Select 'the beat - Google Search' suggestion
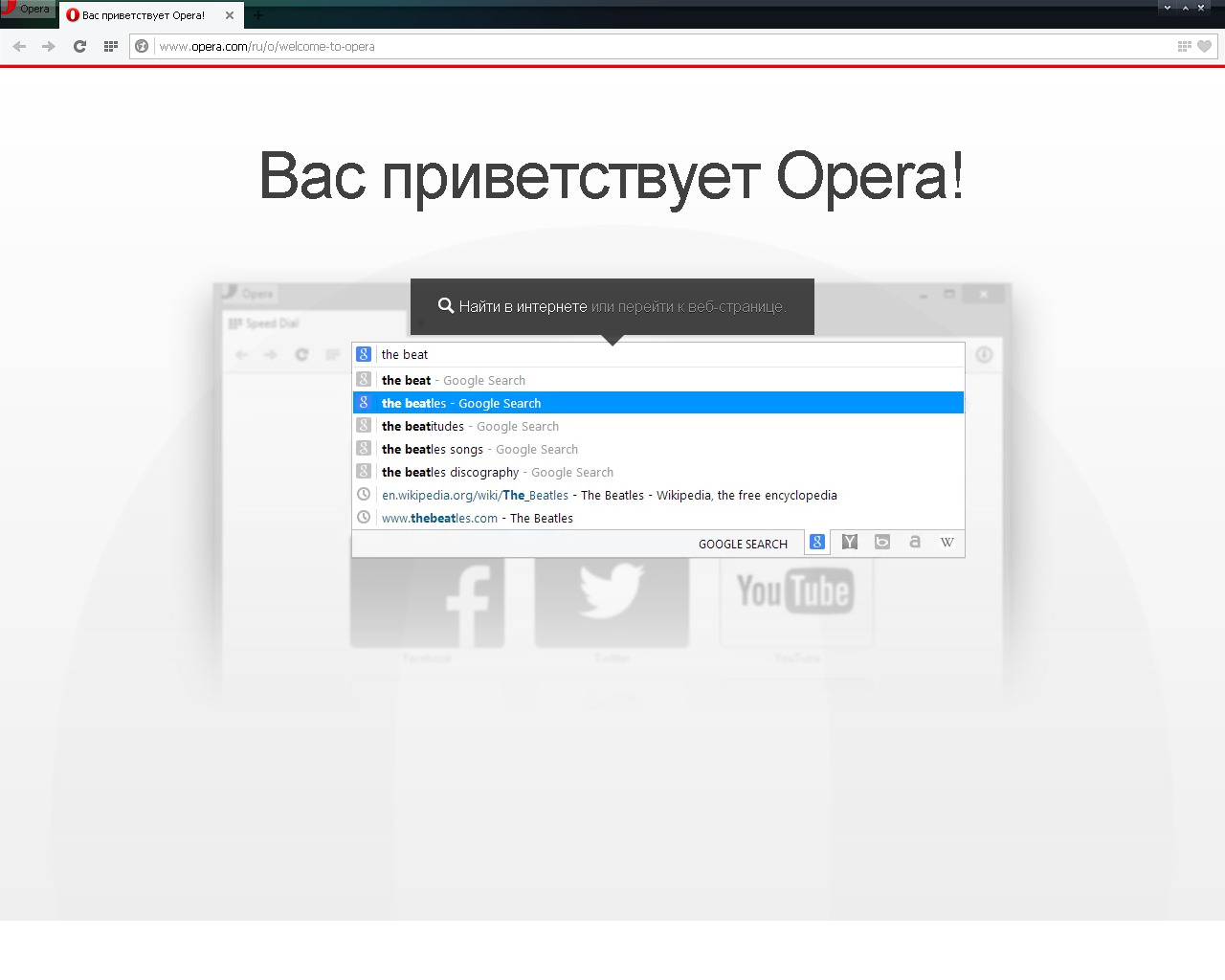The height and width of the screenshot is (980, 1225). coord(658,380)
